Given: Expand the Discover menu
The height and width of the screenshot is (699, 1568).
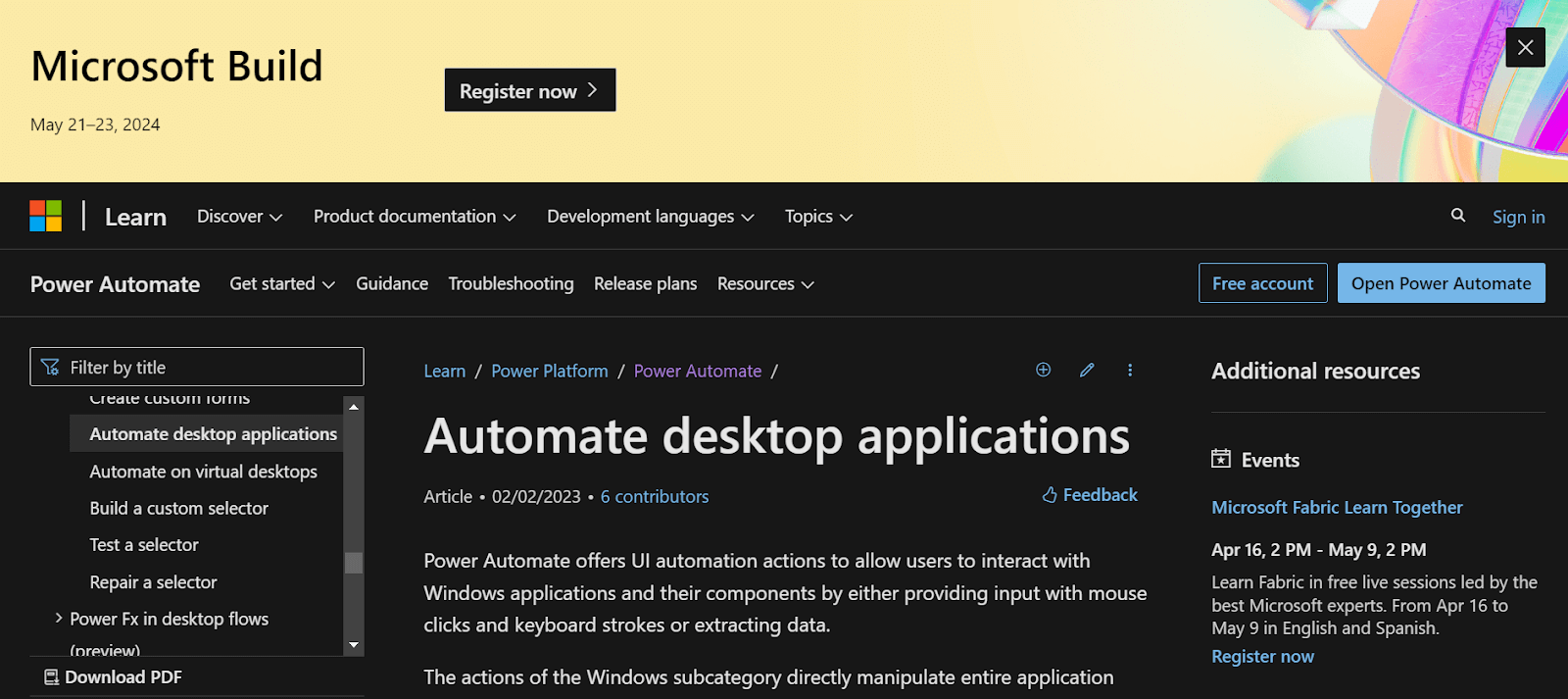Looking at the screenshot, I should (x=239, y=217).
